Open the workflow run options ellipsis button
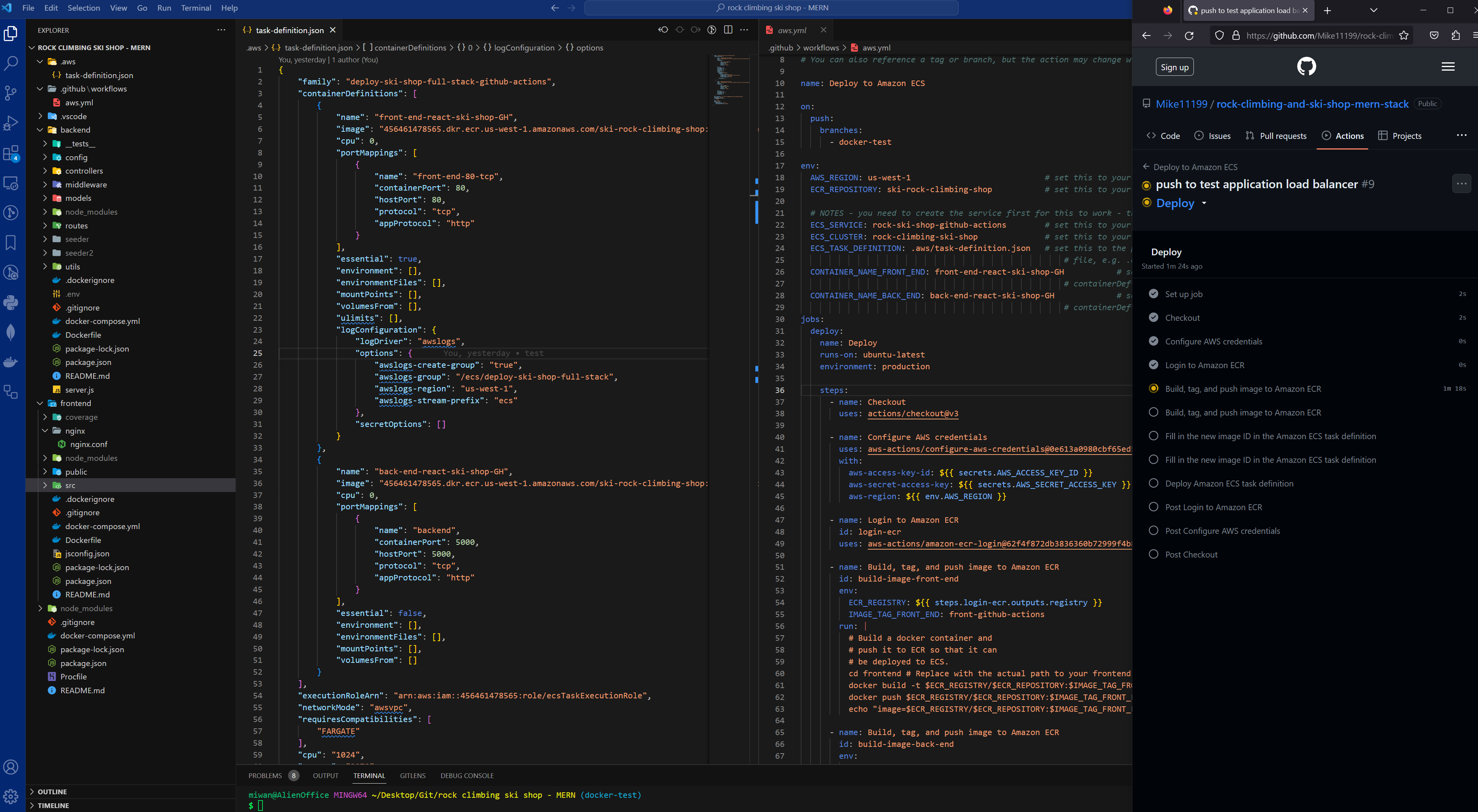 (x=1461, y=184)
